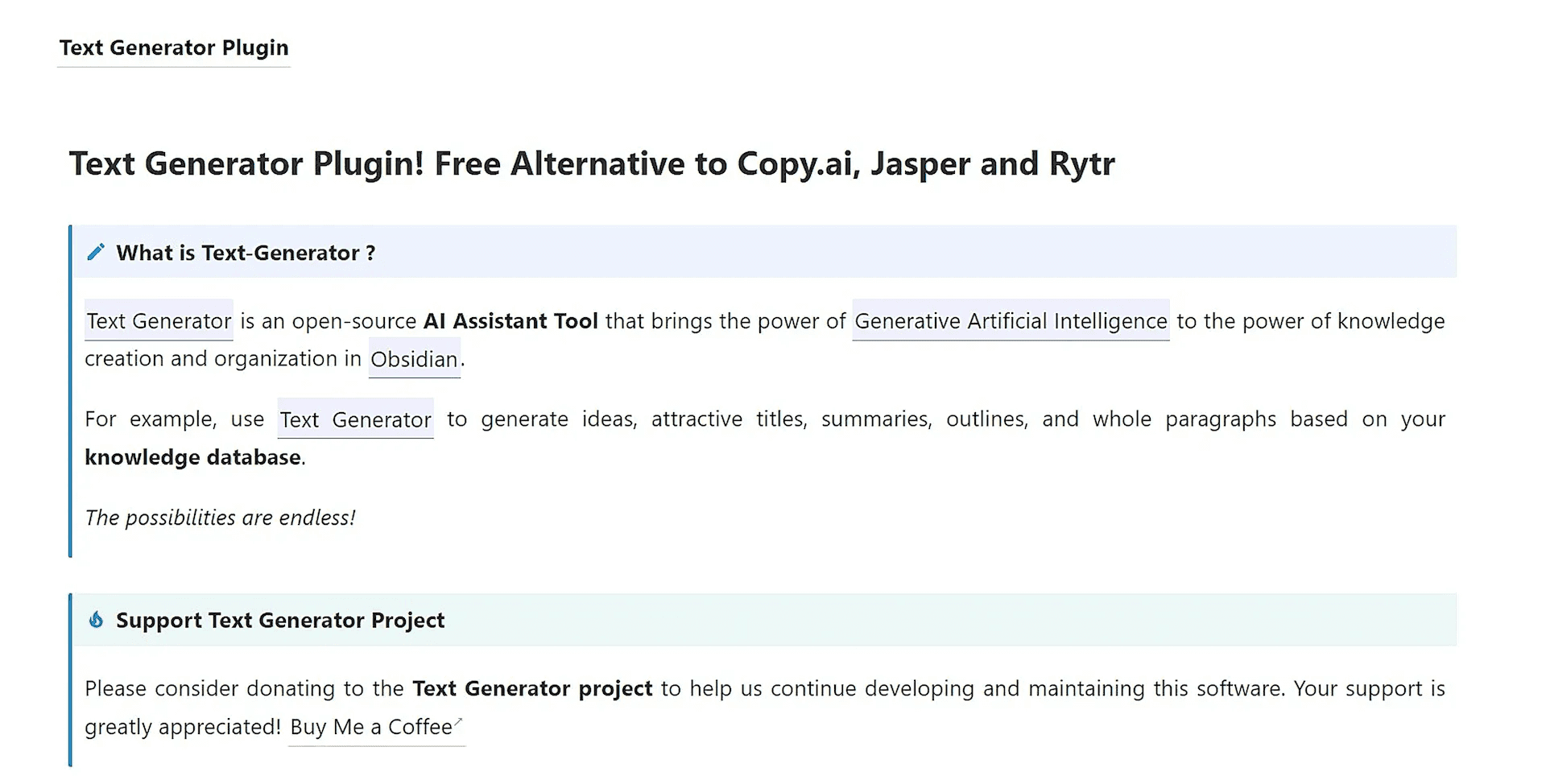Click the flame icon beside Support heading
This screenshot has height=784, width=1546.
click(96, 620)
